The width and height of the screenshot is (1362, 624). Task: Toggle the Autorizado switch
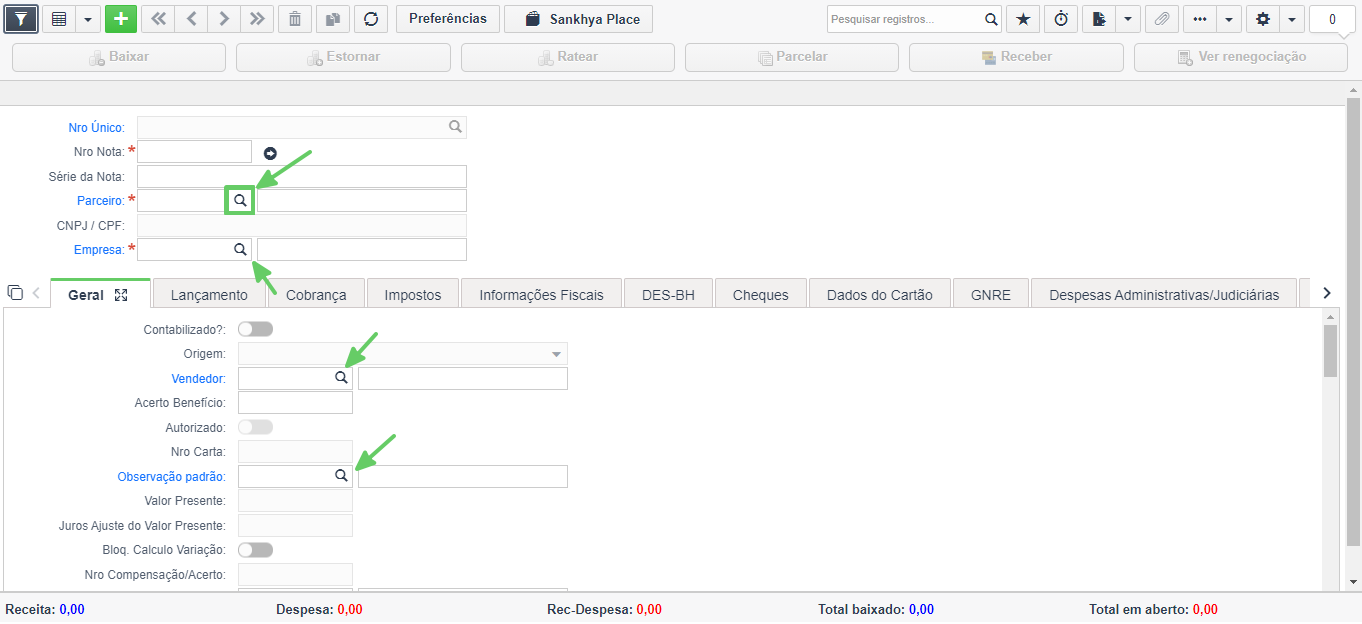click(x=255, y=427)
